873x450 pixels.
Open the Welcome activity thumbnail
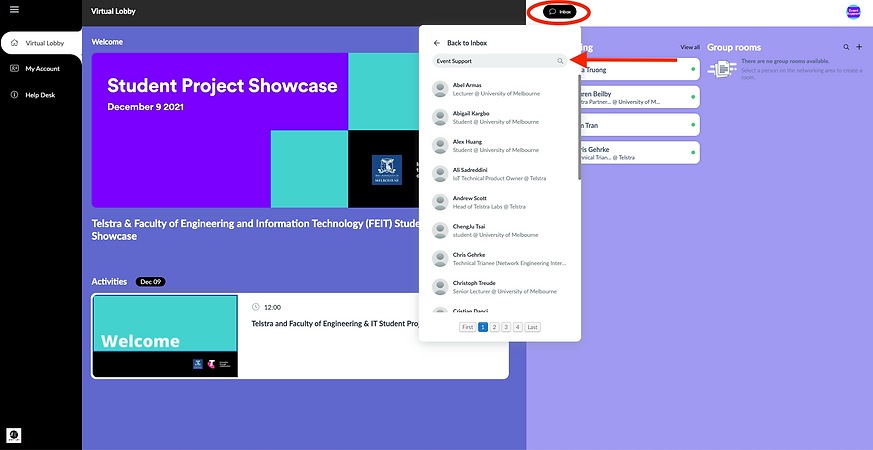[x=165, y=336]
